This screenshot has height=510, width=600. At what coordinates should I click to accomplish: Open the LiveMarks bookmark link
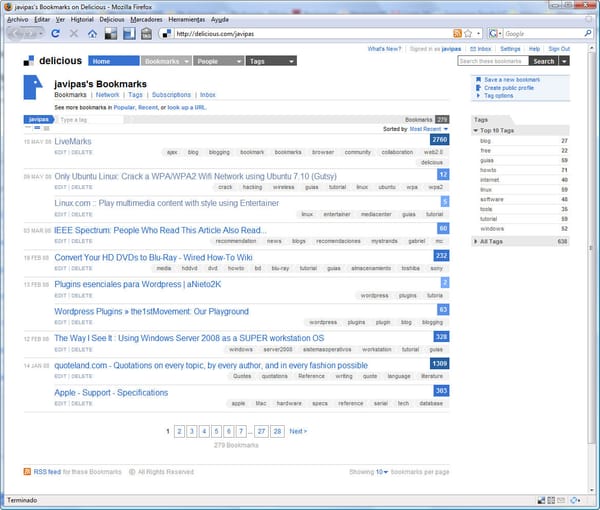(x=72, y=142)
